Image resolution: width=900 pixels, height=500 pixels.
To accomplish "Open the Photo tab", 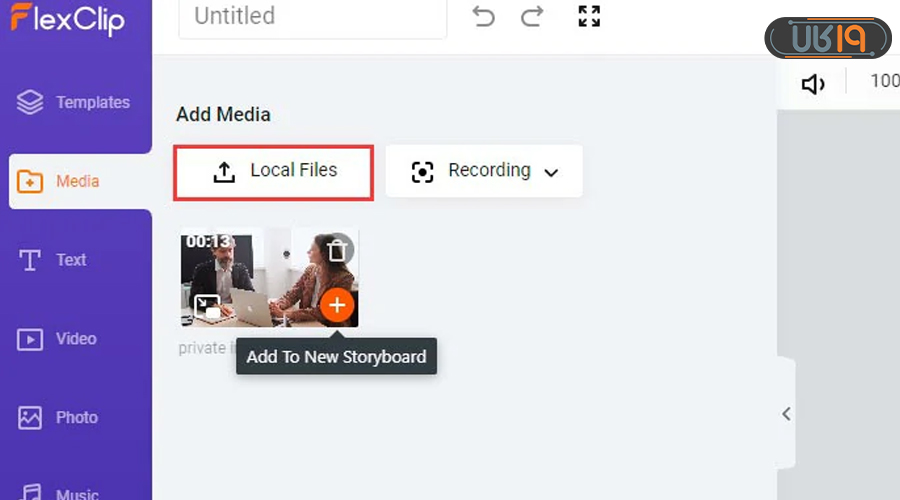I will (x=76, y=417).
